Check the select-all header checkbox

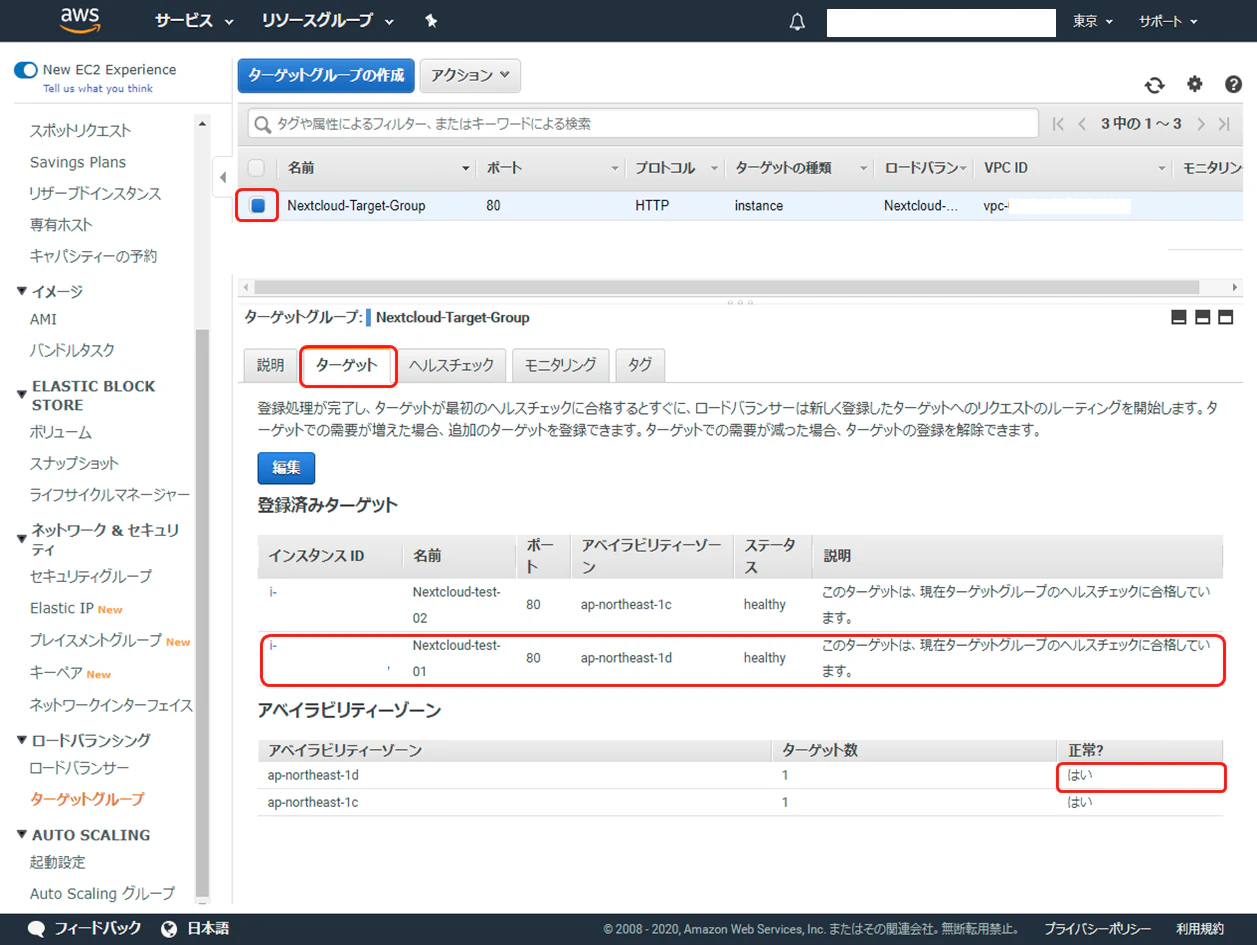pos(257,168)
